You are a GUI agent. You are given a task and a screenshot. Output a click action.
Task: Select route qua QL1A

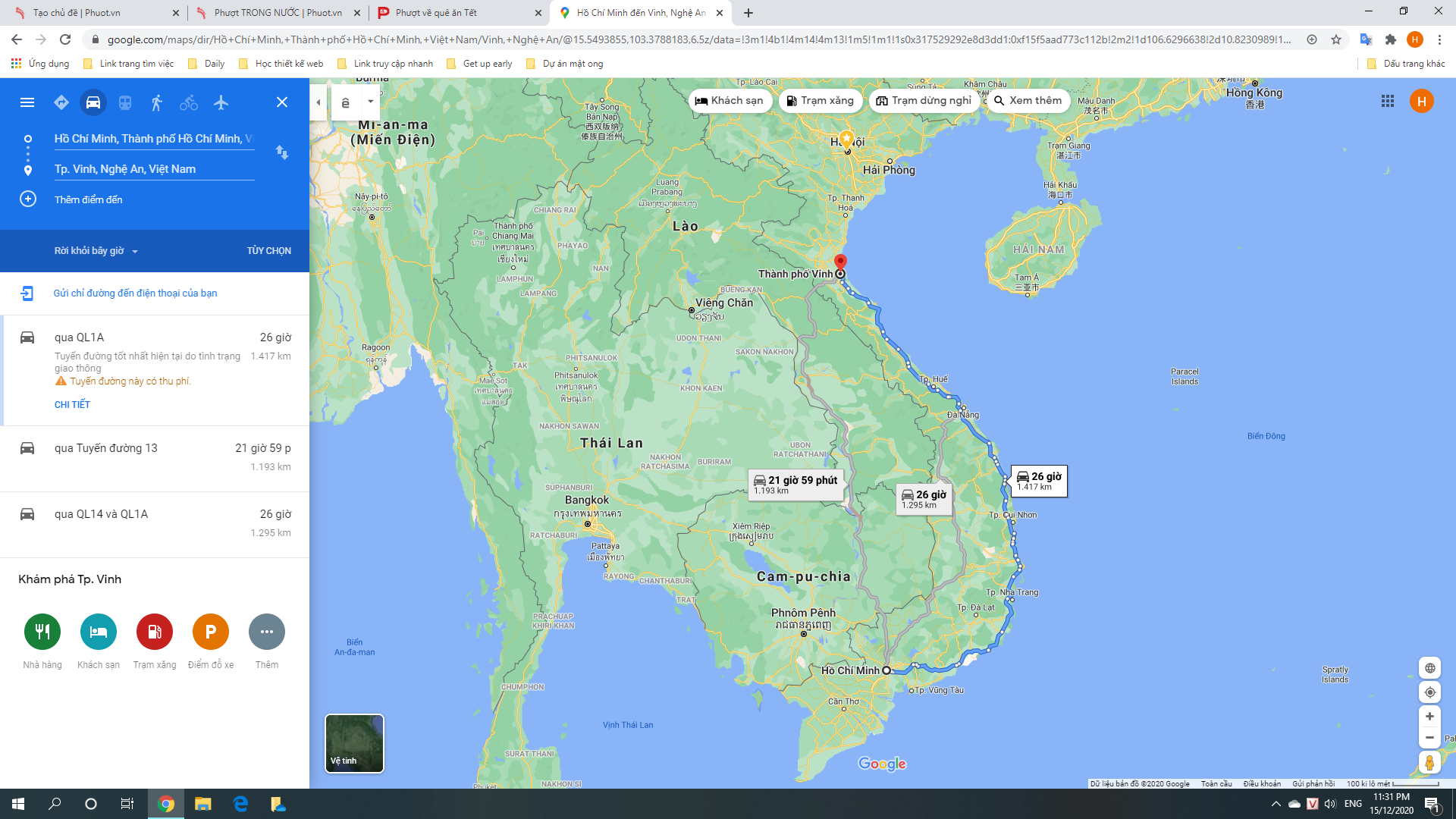coord(155,370)
